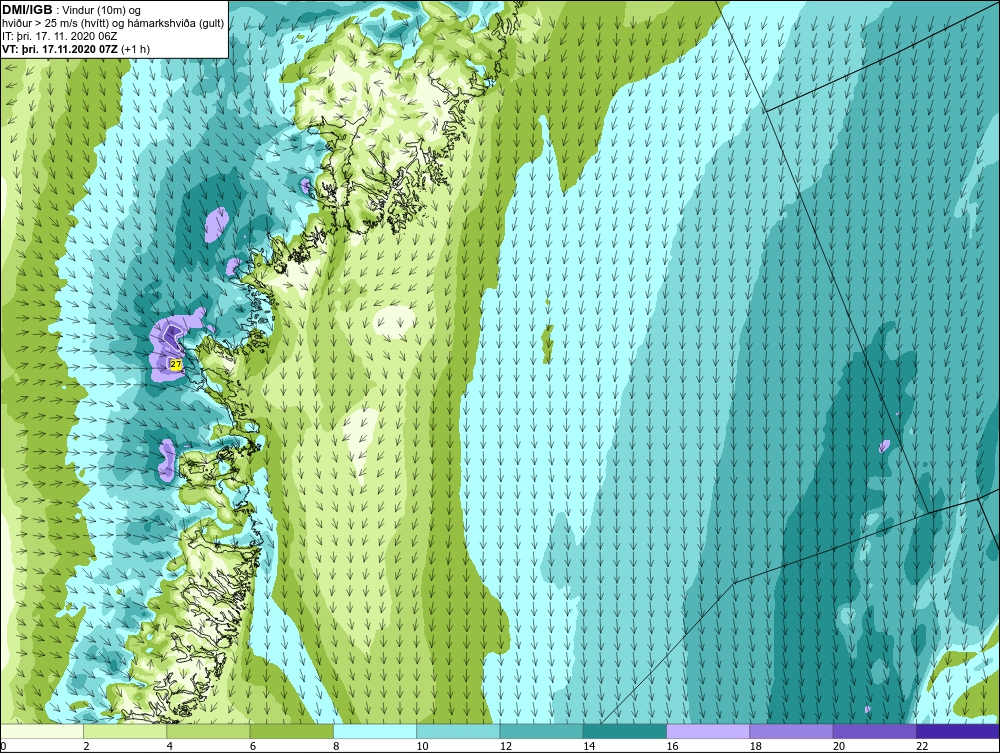1000x753 pixels.
Task: Click the scale label '18'
Action: (756, 747)
